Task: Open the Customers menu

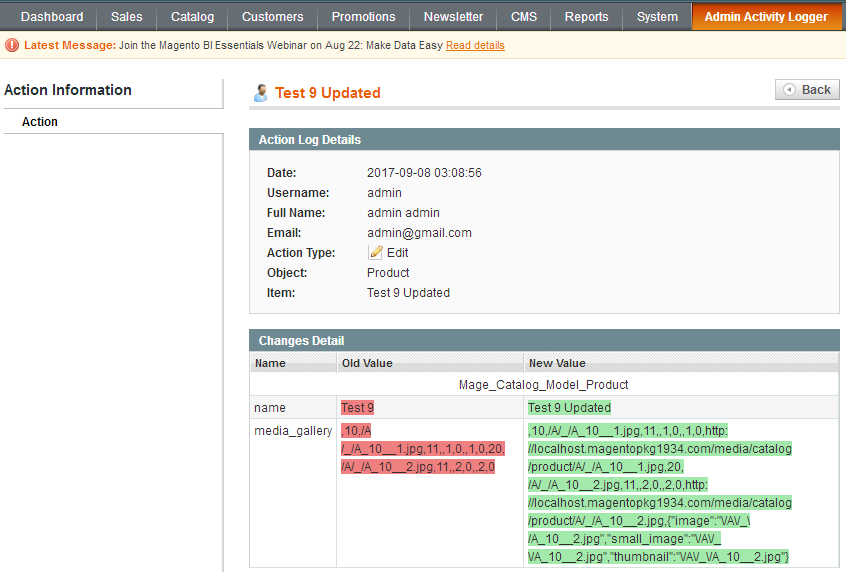Action: (x=272, y=17)
